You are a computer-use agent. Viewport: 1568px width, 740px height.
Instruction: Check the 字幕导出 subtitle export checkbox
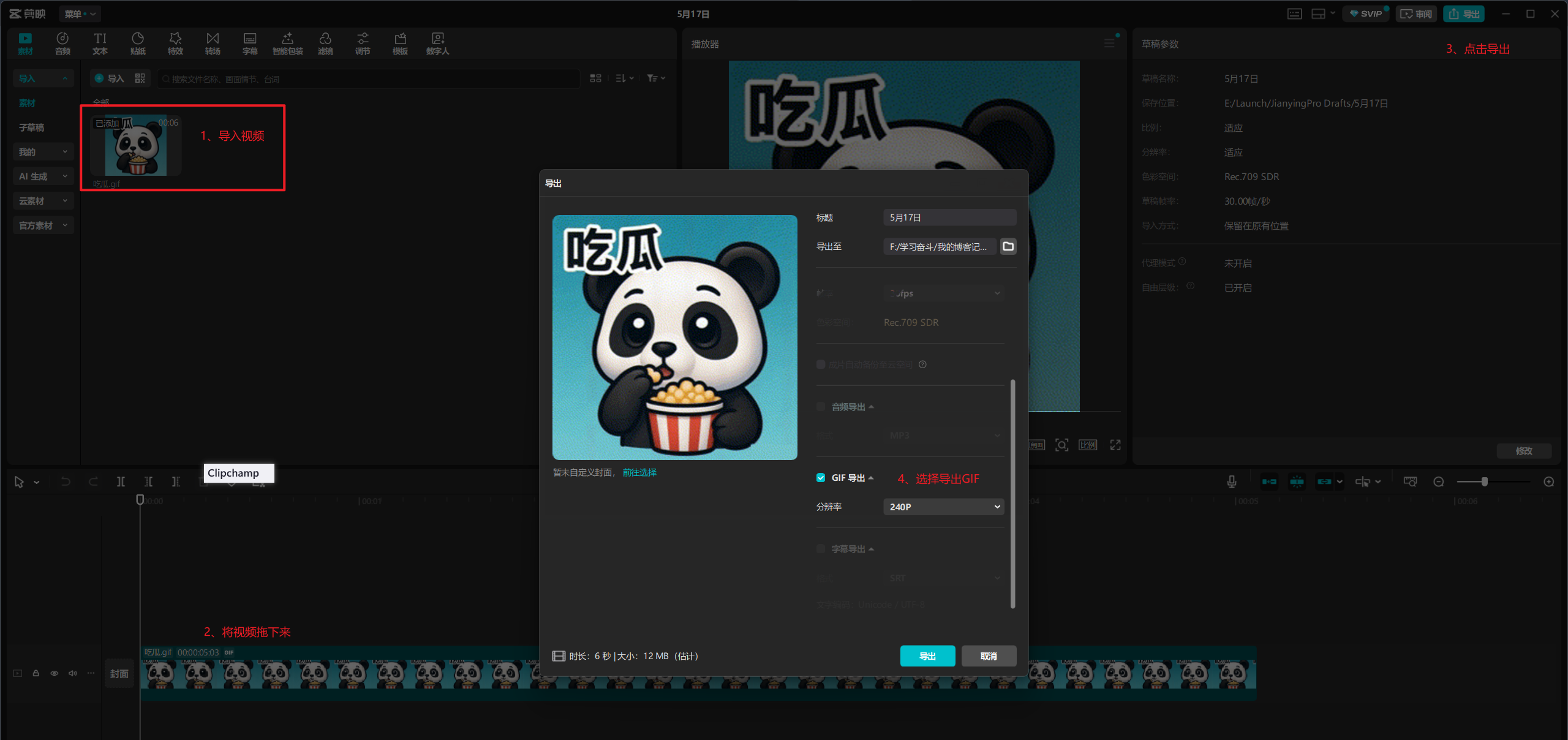[821, 549]
